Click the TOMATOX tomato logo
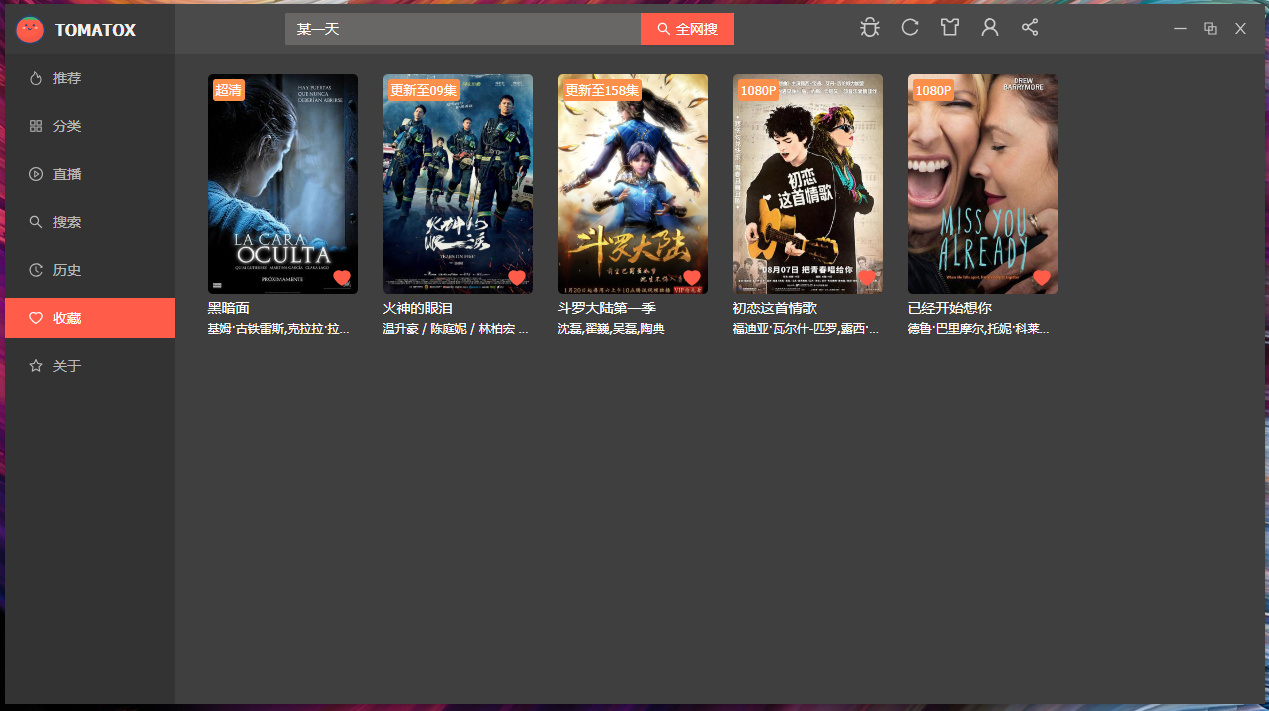The height and width of the screenshot is (711, 1269). pos(30,30)
